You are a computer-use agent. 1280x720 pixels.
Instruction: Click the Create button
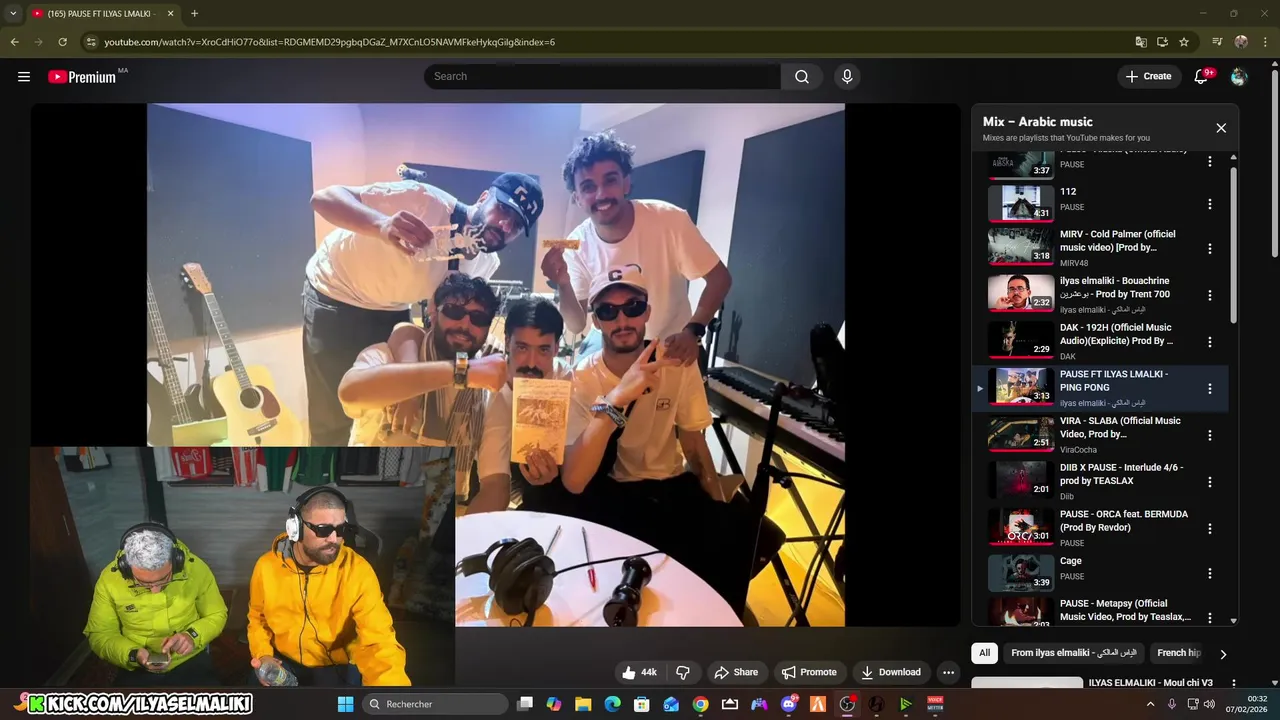(x=1148, y=76)
